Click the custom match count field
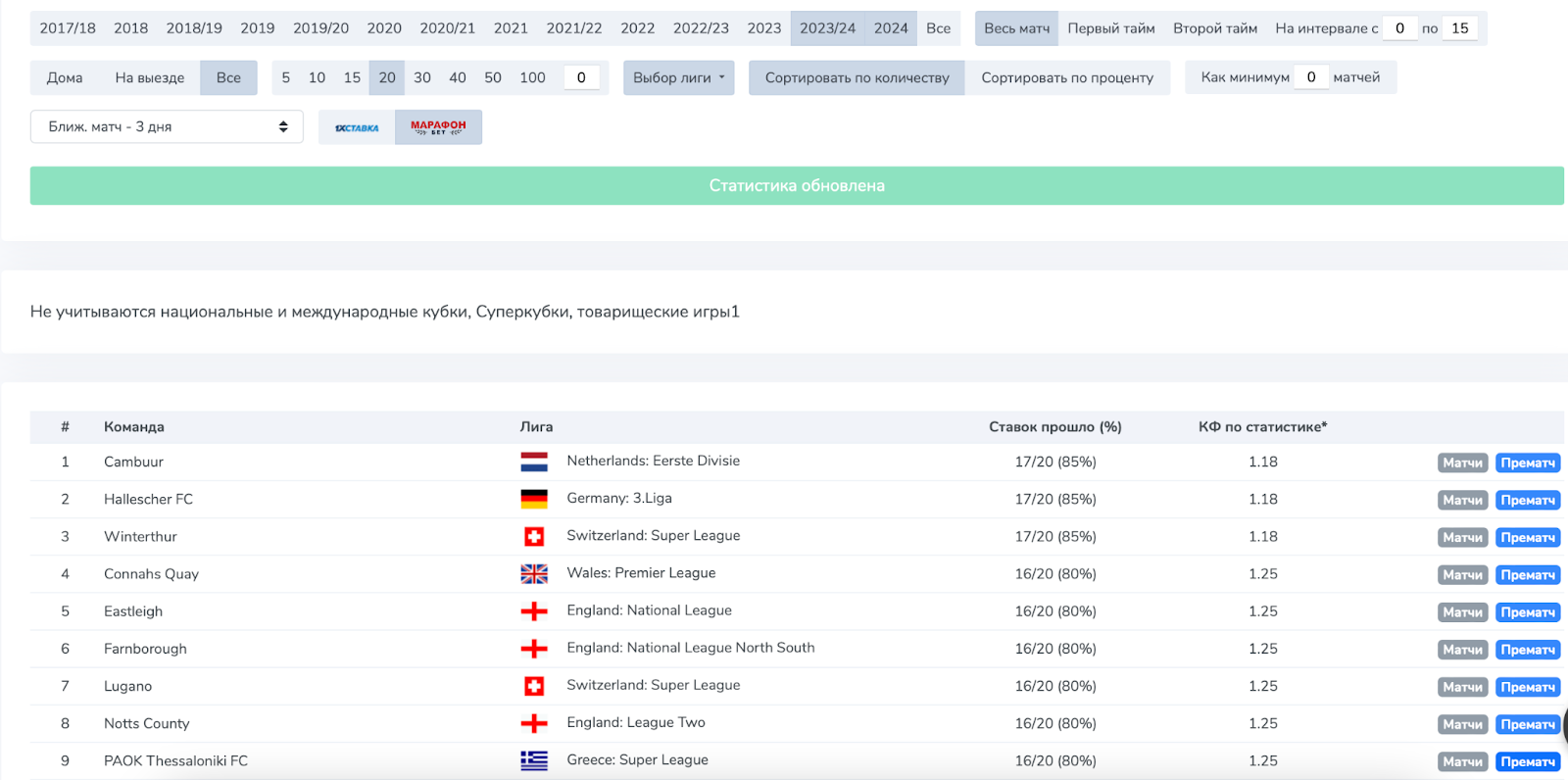 [x=581, y=77]
